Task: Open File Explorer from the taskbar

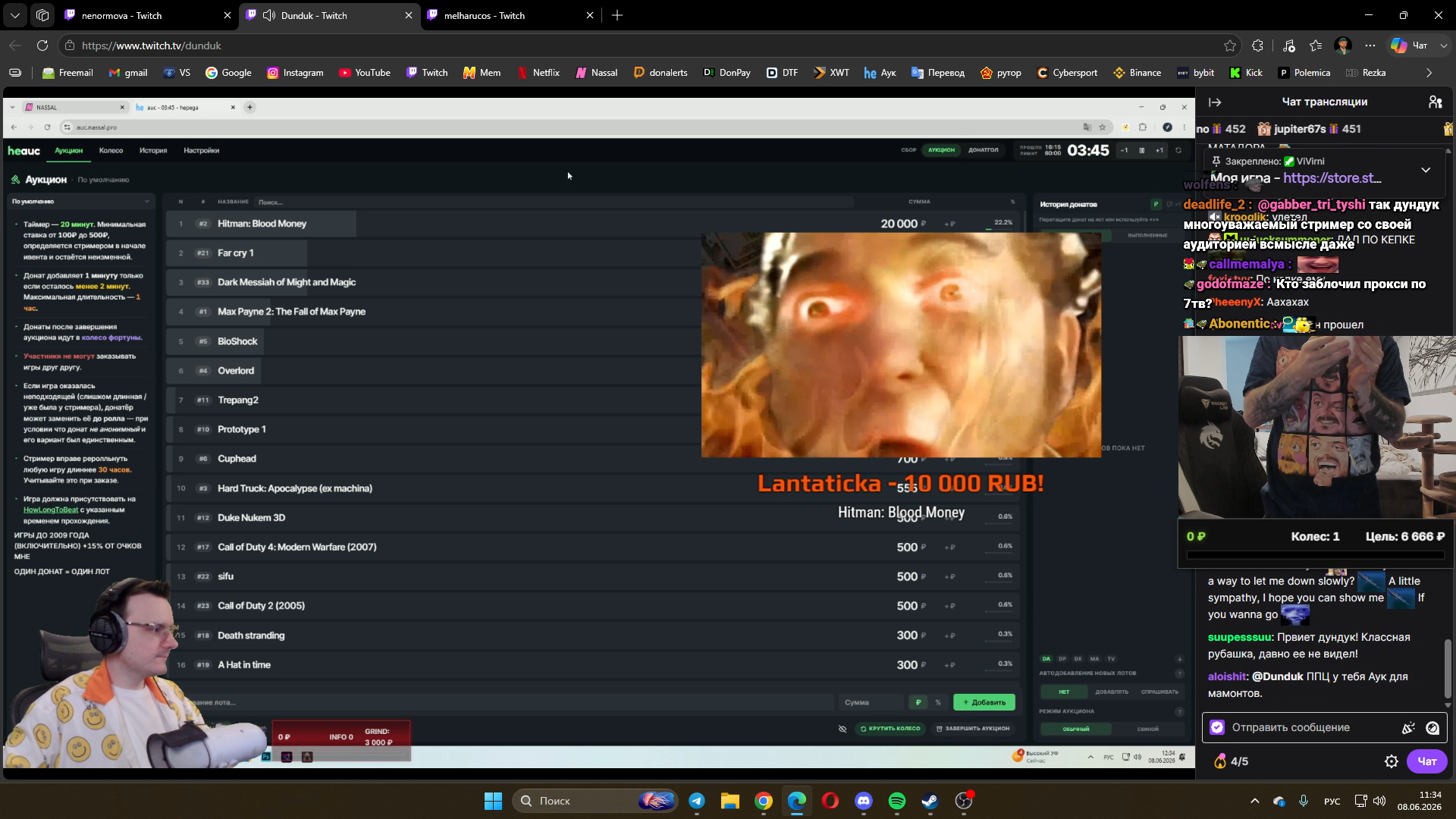Action: [730, 801]
